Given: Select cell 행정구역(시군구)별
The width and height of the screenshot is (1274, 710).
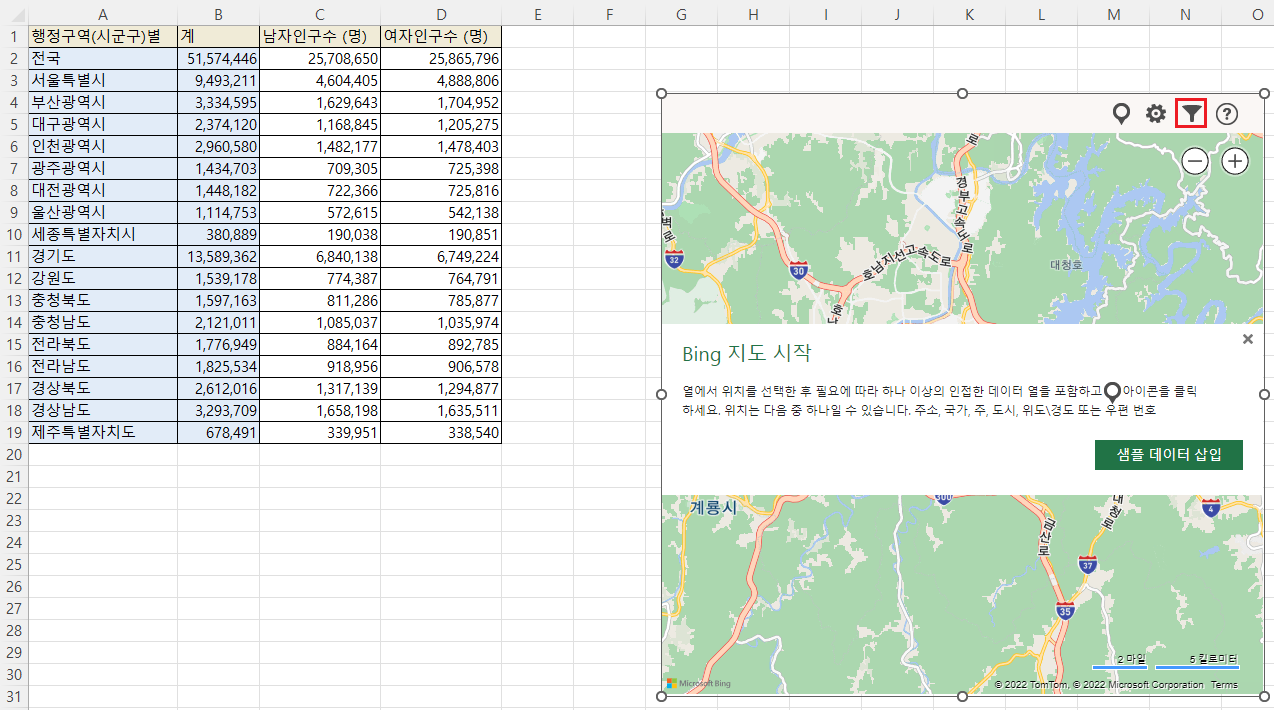Looking at the screenshot, I should 103,37.
